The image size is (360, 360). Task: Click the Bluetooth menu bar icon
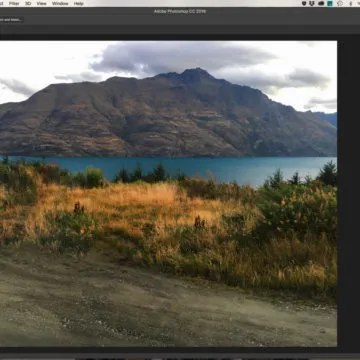pyautogui.click(x=351, y=3)
